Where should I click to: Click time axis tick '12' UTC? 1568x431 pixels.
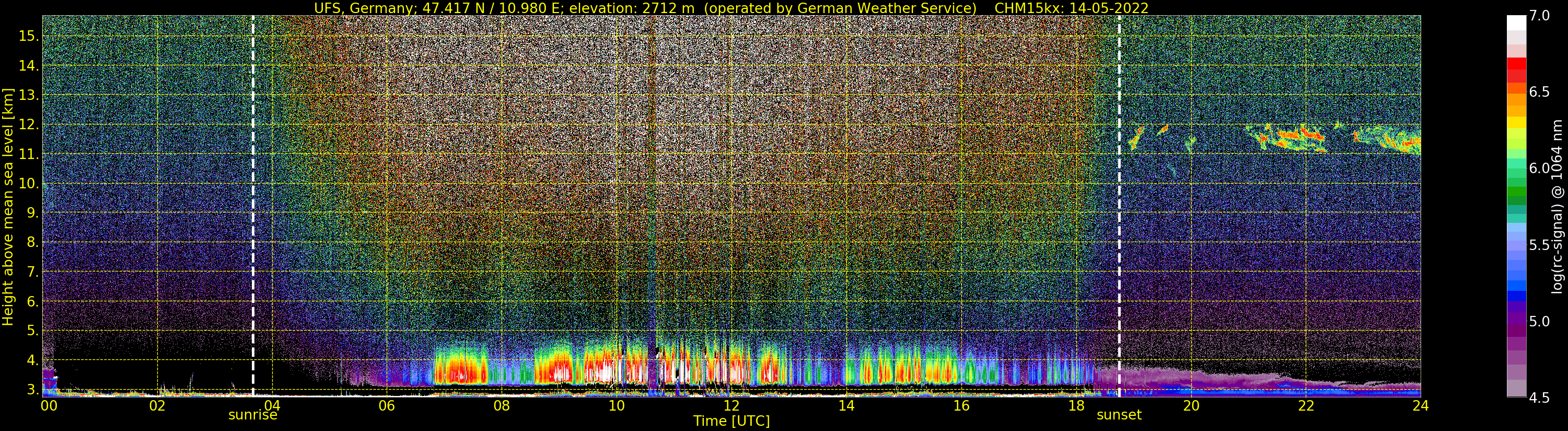731,405
